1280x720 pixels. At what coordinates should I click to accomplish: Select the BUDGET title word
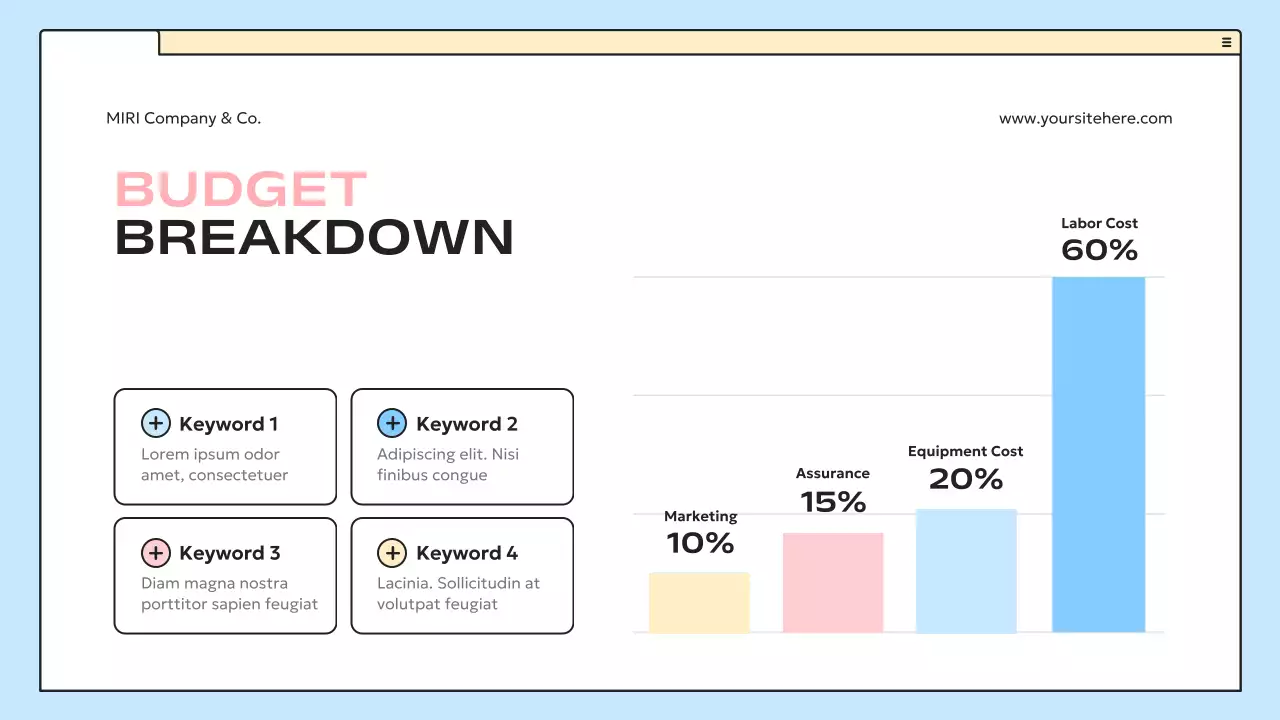[x=241, y=190]
